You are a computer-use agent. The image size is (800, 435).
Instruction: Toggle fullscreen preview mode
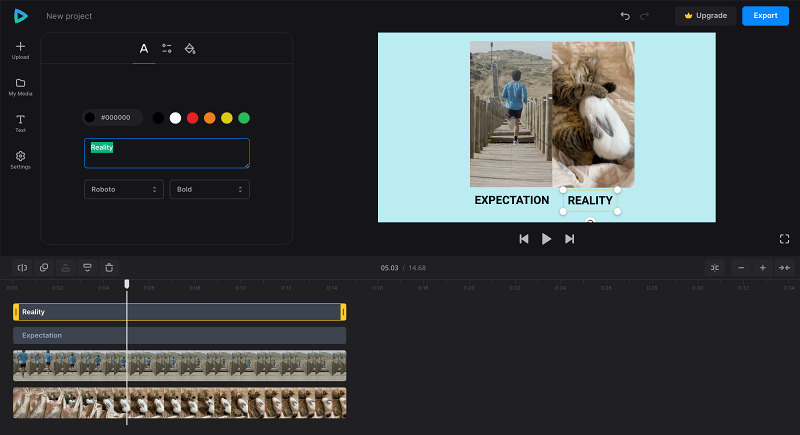pyautogui.click(x=784, y=239)
